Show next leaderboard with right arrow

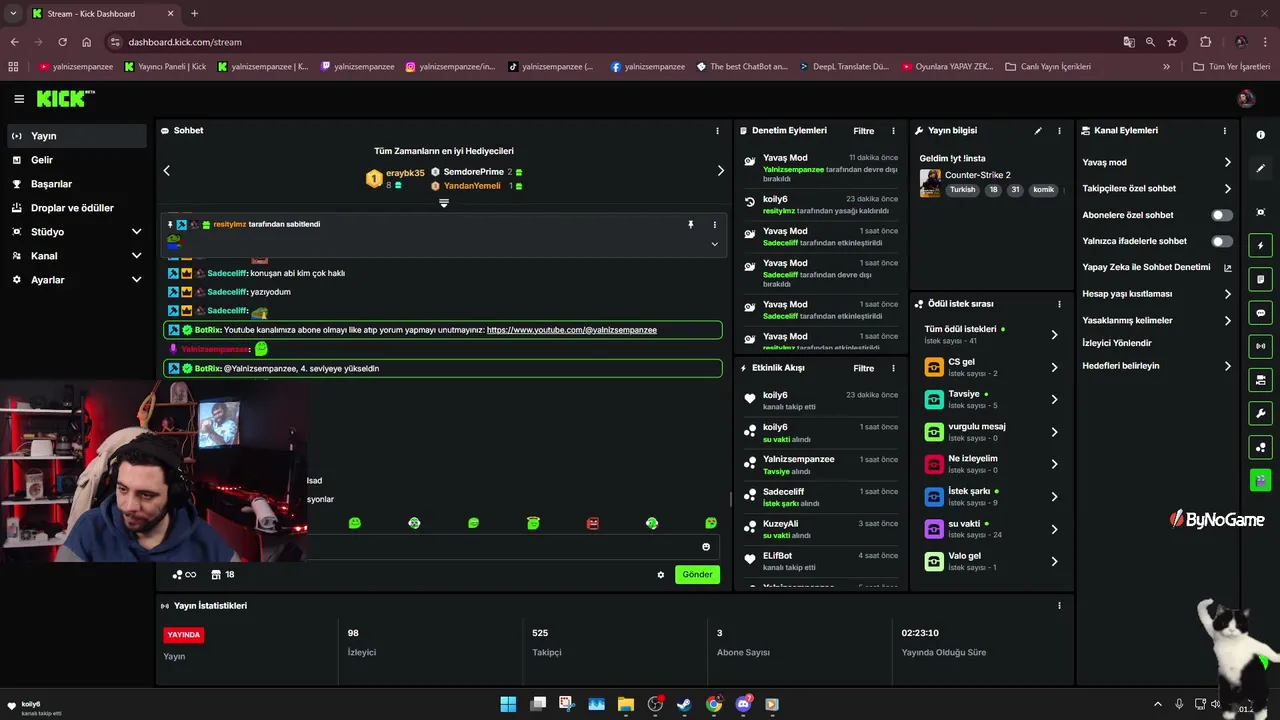coord(720,171)
